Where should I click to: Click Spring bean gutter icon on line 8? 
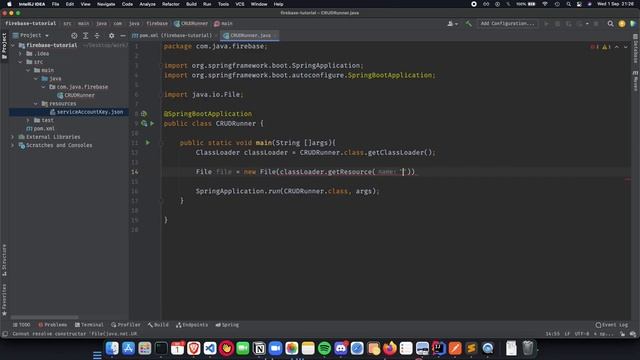(x=144, y=113)
